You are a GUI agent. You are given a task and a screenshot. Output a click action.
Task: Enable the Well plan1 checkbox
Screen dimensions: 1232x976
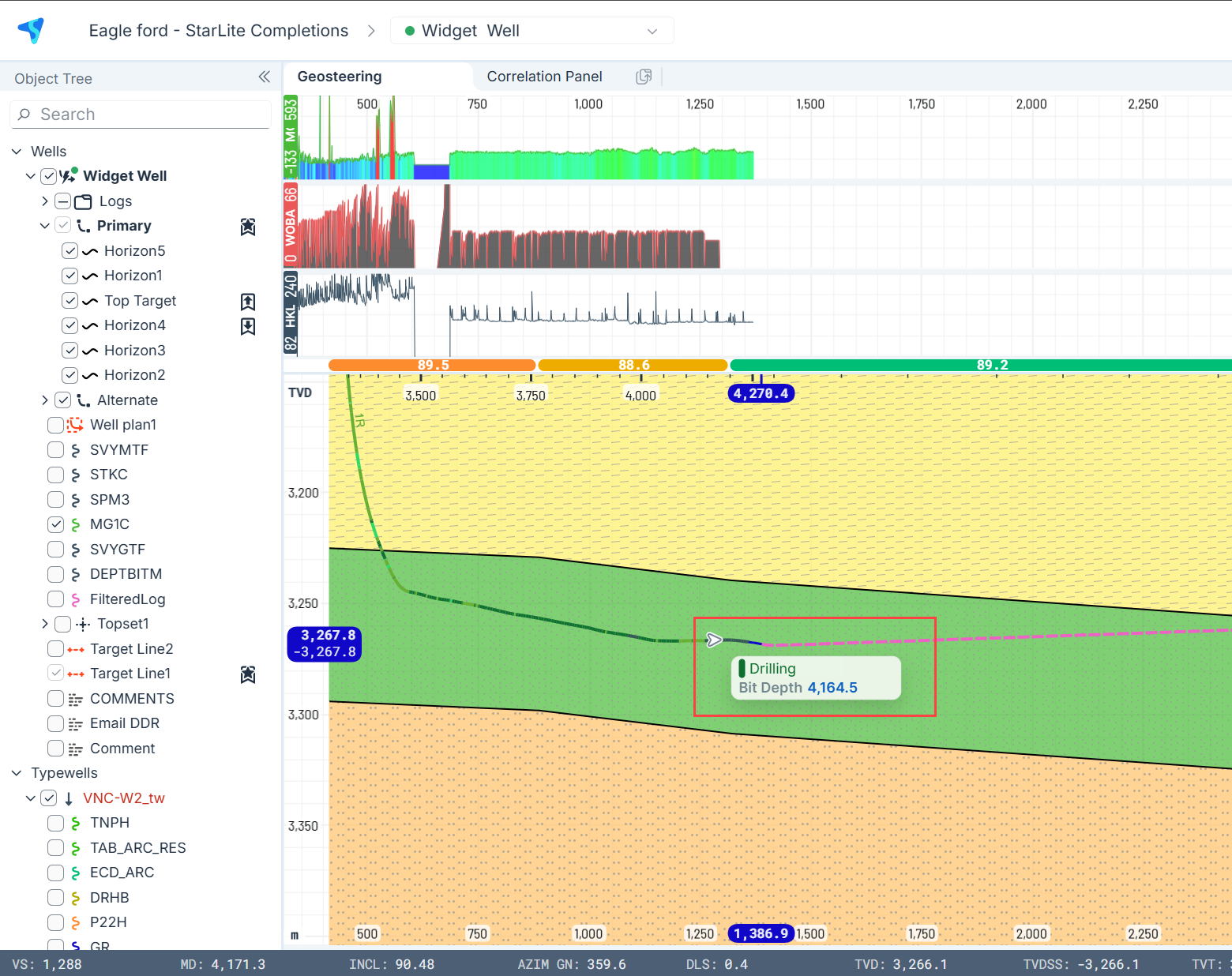[55, 425]
